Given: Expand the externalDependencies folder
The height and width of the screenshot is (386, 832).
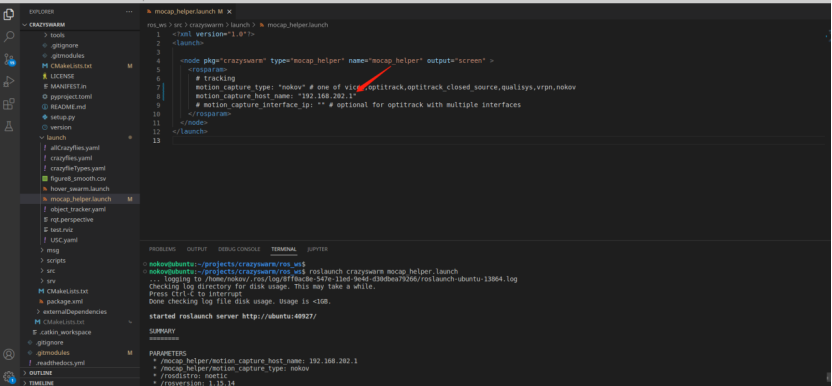Looking at the screenshot, I should click(x=71, y=312).
